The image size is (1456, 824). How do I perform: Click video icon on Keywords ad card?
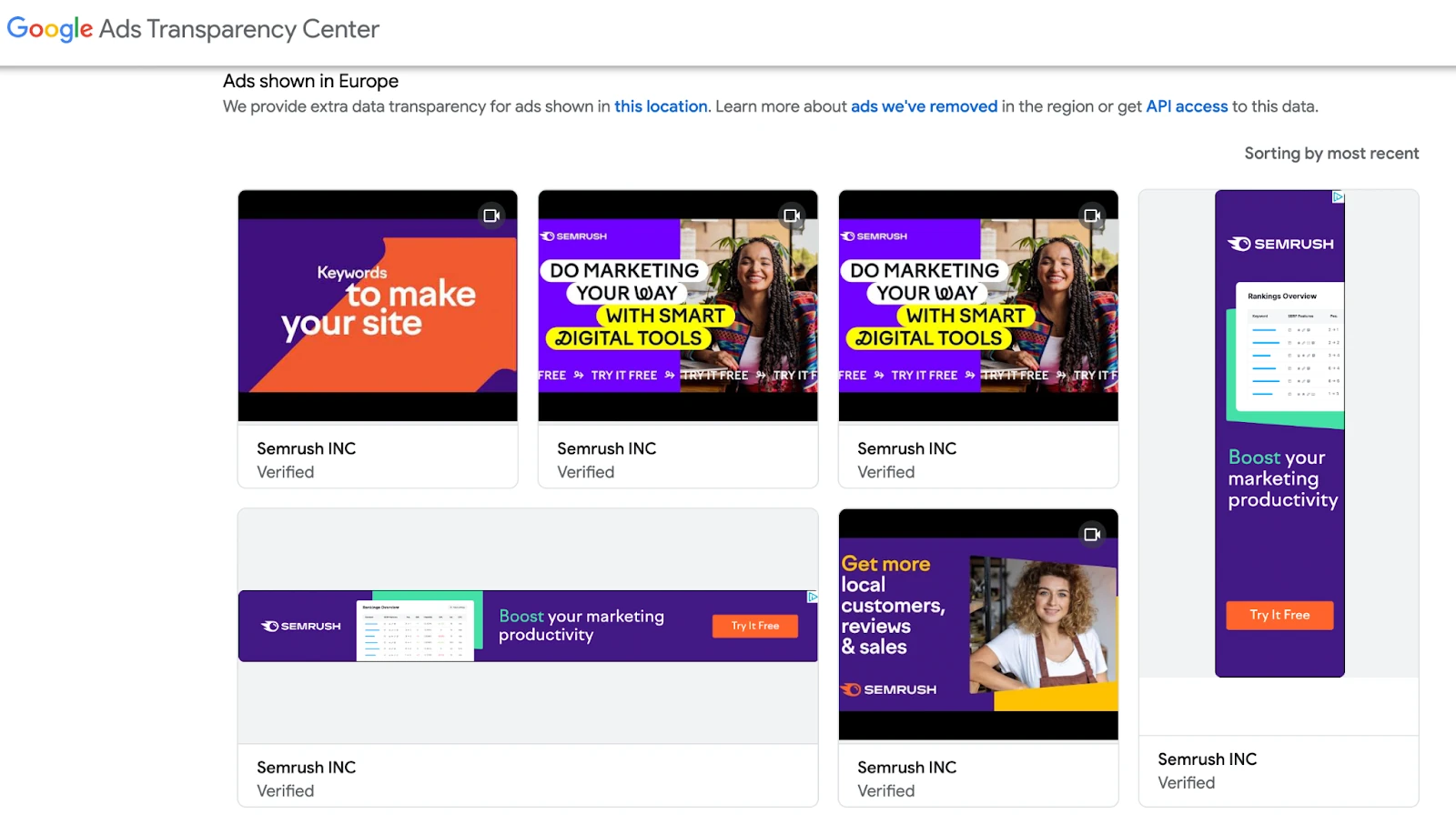(491, 216)
